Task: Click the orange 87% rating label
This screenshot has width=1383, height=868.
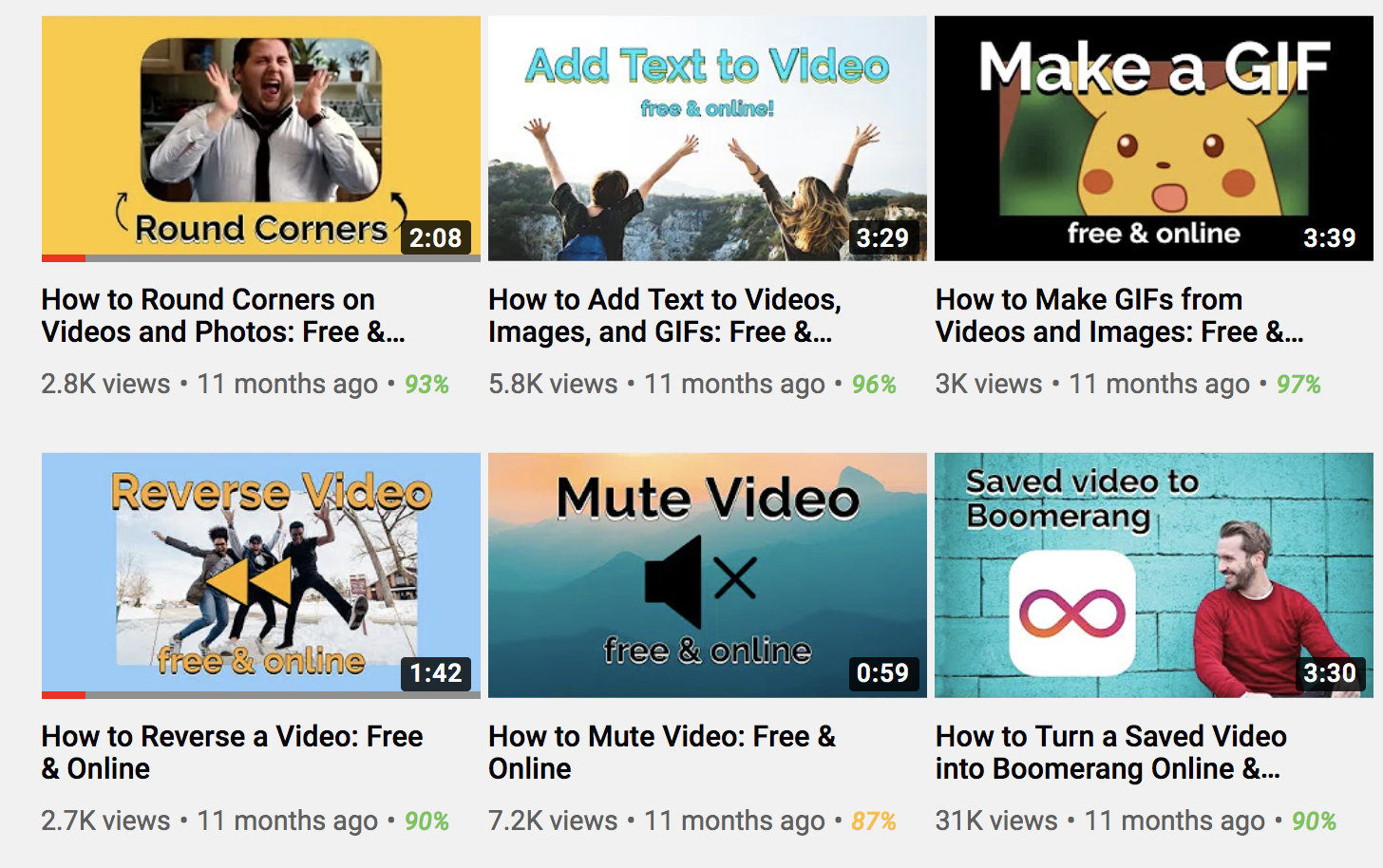Action: [873, 821]
